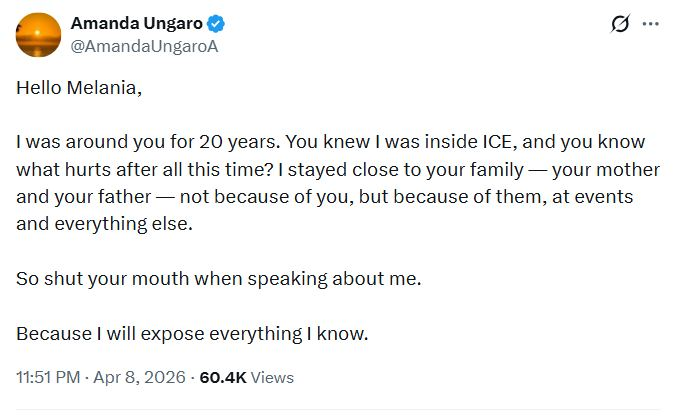The width and height of the screenshot is (674, 416).
Task: Click the Grok icon beside the menu
Action: tap(619, 24)
